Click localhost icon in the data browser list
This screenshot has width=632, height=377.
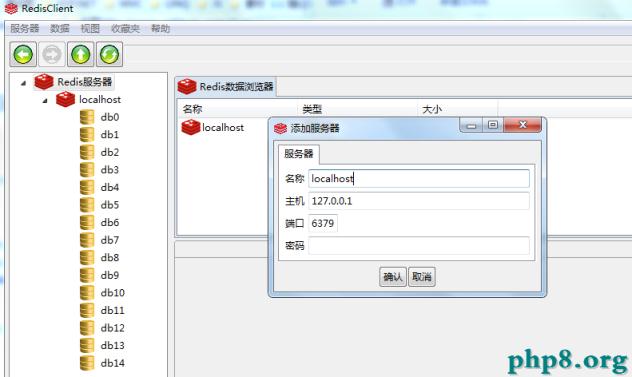[191, 127]
